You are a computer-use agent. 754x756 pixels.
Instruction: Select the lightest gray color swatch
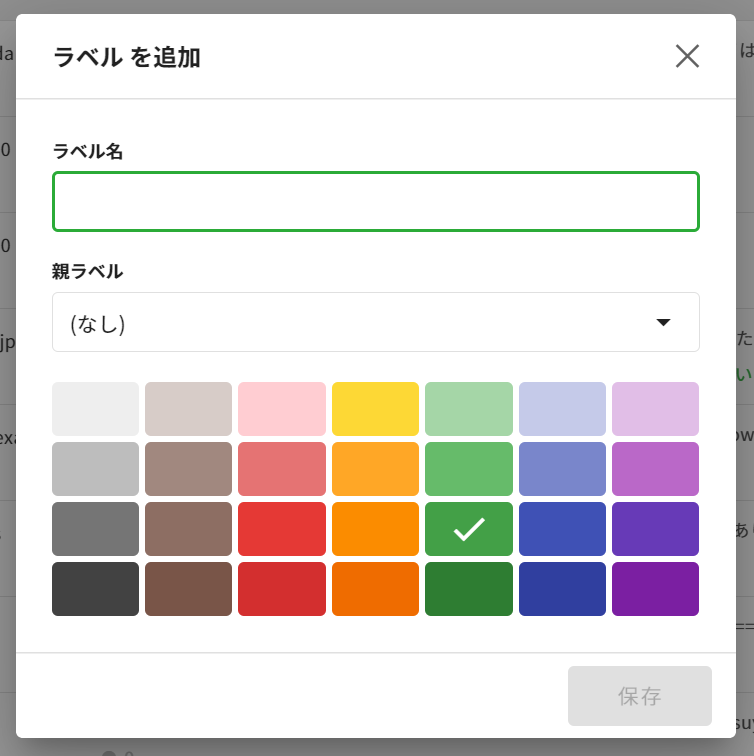coord(95,409)
